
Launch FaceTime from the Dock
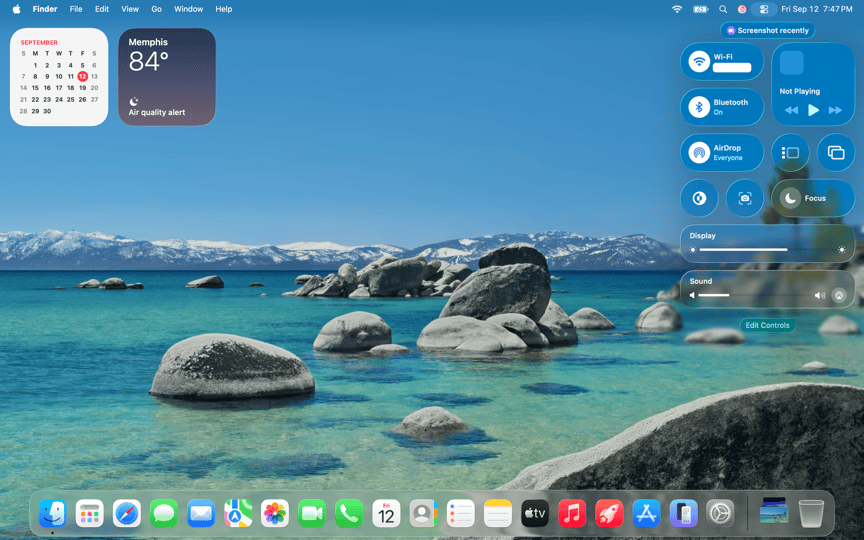tap(312, 514)
